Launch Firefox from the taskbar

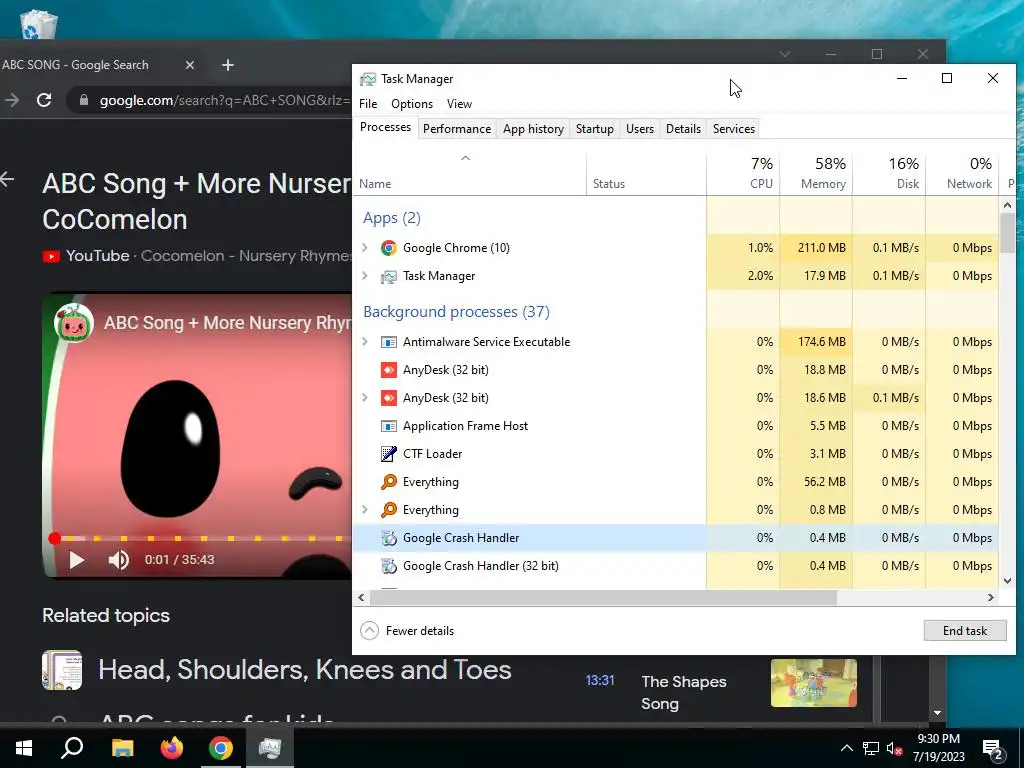point(172,748)
